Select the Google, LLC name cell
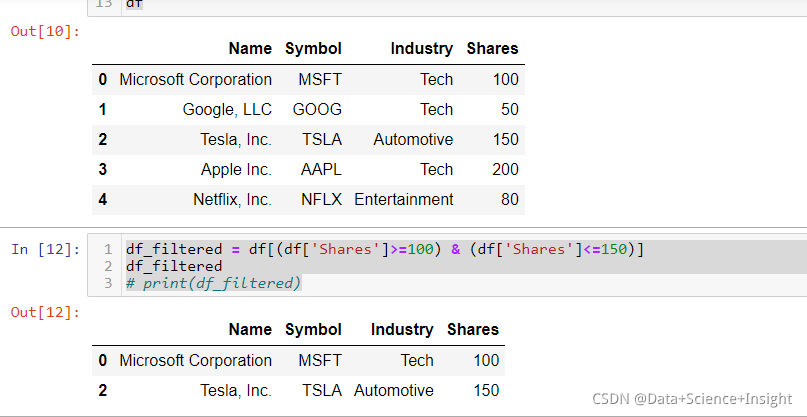The width and height of the screenshot is (807, 417). click(x=227, y=109)
